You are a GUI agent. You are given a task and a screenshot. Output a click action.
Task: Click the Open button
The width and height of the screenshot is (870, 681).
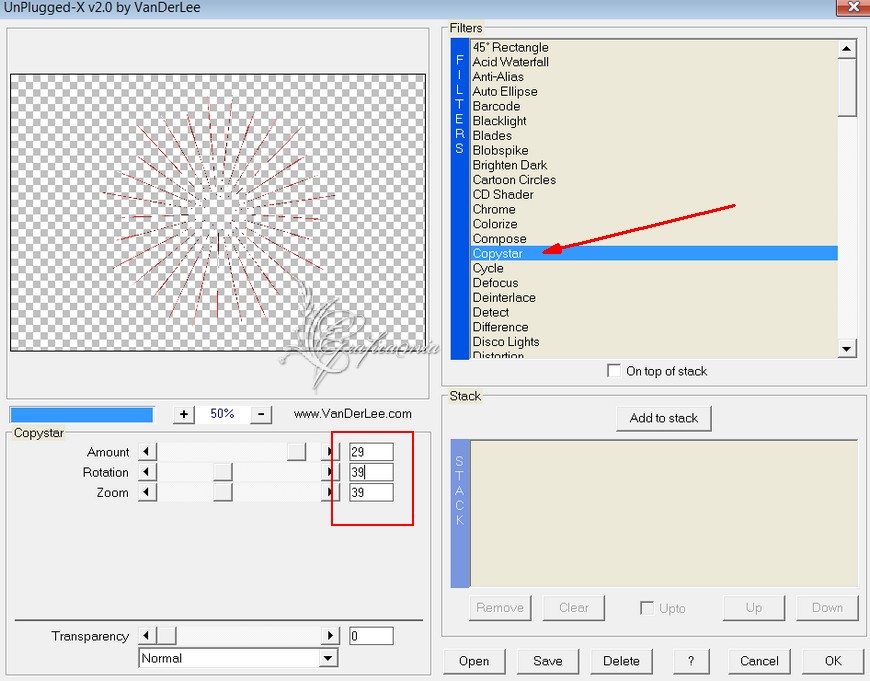pyautogui.click(x=474, y=661)
